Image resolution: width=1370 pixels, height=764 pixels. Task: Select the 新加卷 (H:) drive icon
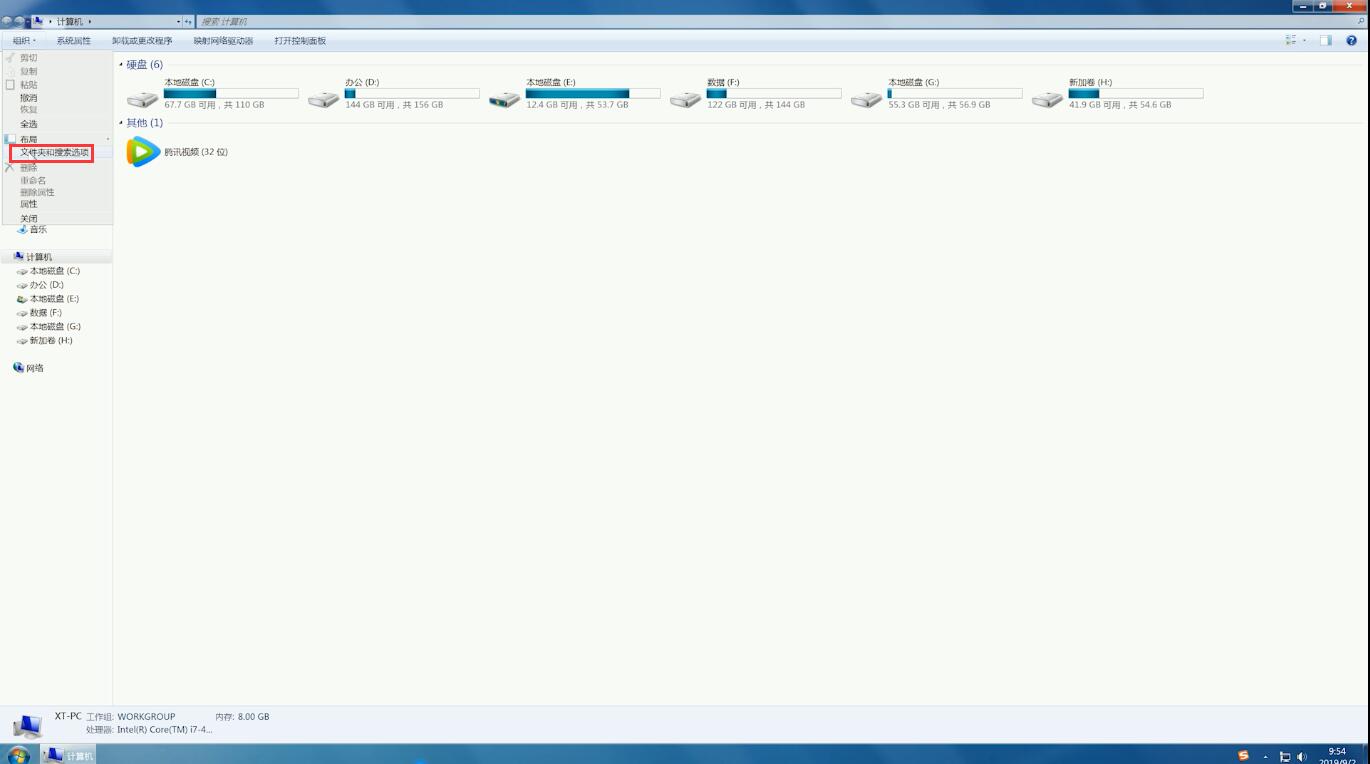click(1047, 99)
